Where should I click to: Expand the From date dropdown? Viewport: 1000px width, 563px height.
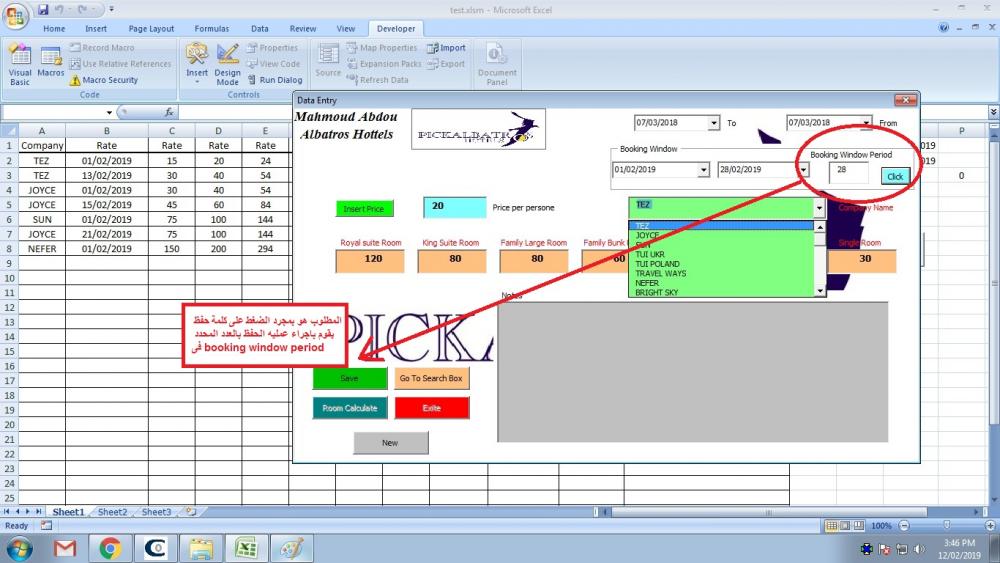tap(866, 122)
